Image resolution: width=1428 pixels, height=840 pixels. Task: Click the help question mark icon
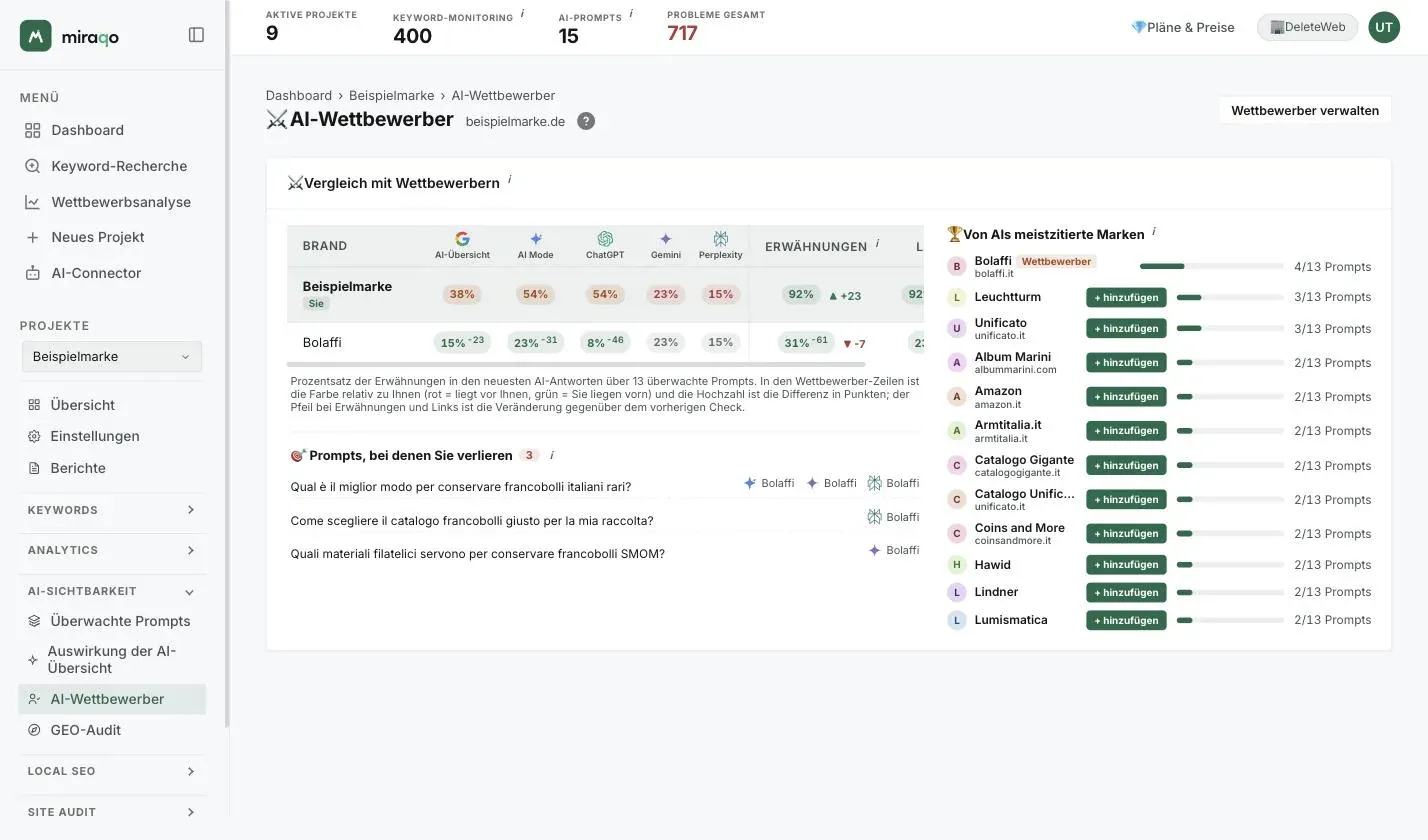coord(586,121)
